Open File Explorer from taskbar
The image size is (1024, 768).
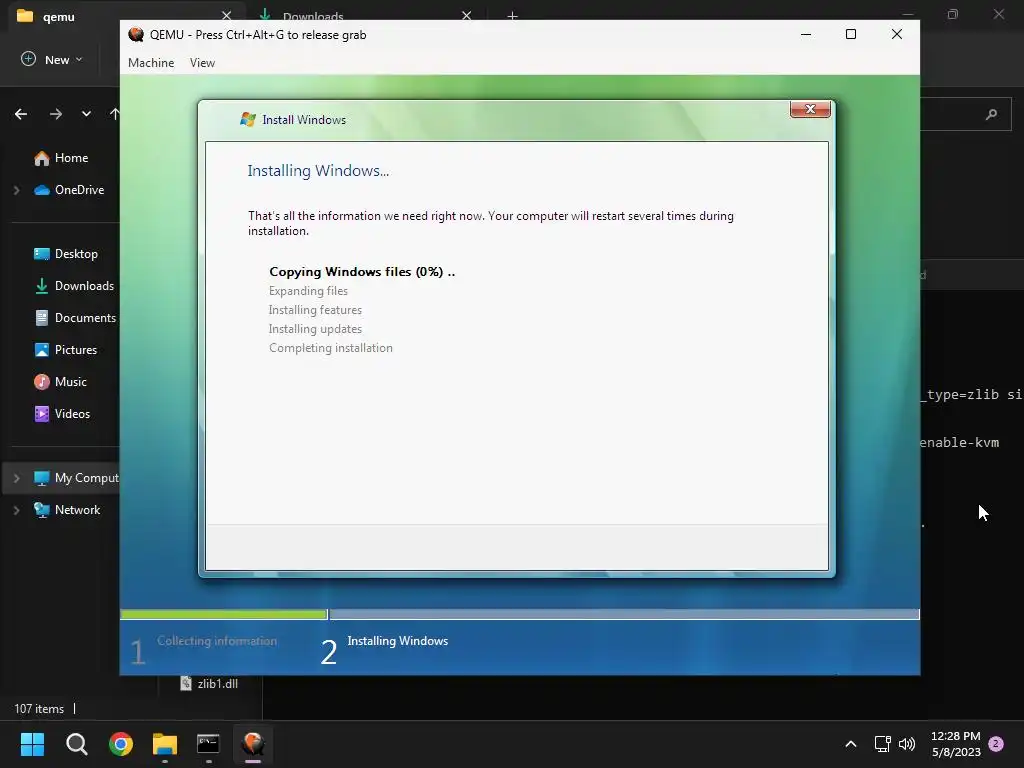point(165,744)
